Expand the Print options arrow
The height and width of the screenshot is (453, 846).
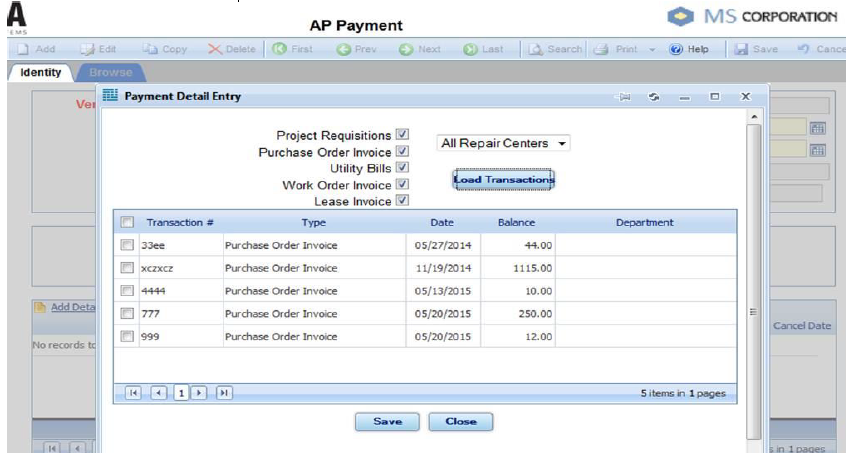coord(652,49)
